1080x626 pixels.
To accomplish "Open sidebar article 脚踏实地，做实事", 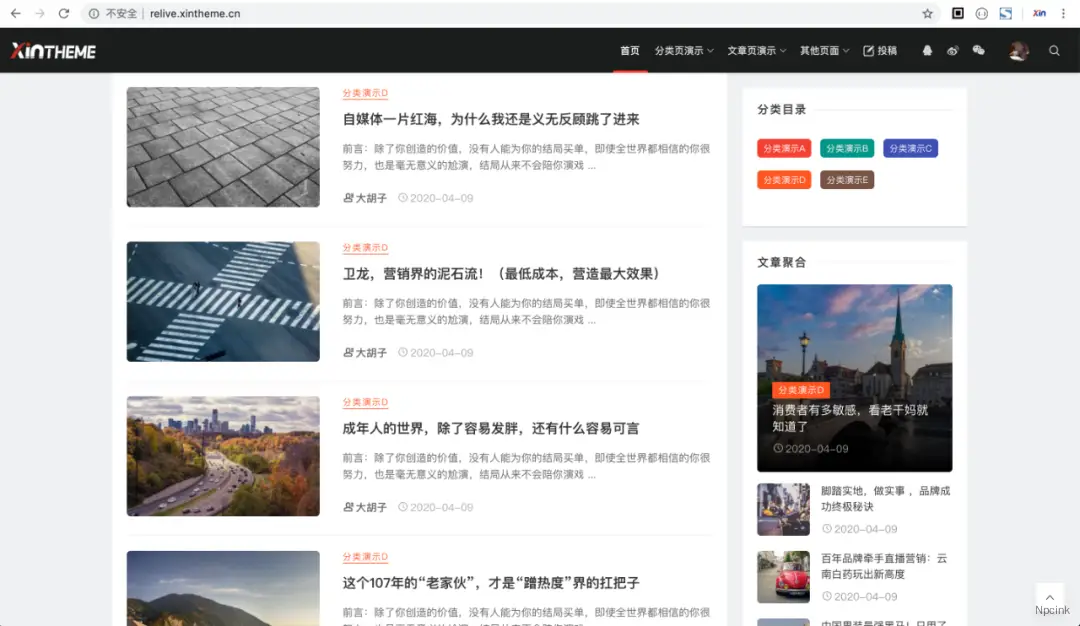I will [885, 499].
